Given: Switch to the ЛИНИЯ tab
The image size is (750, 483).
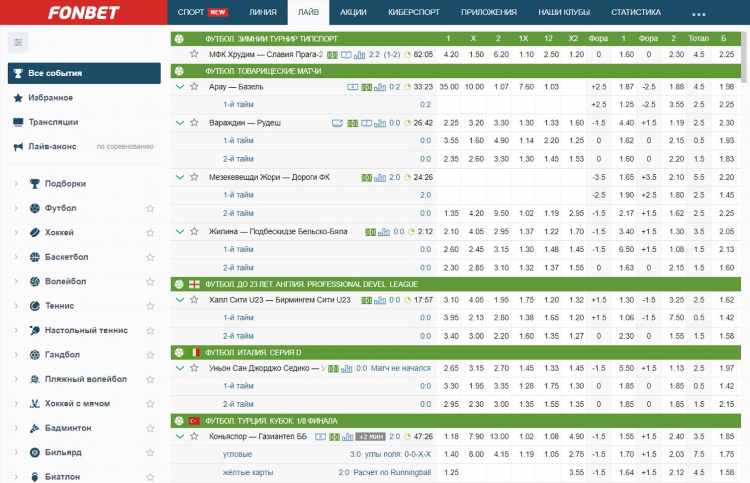Looking at the screenshot, I should 263,12.
